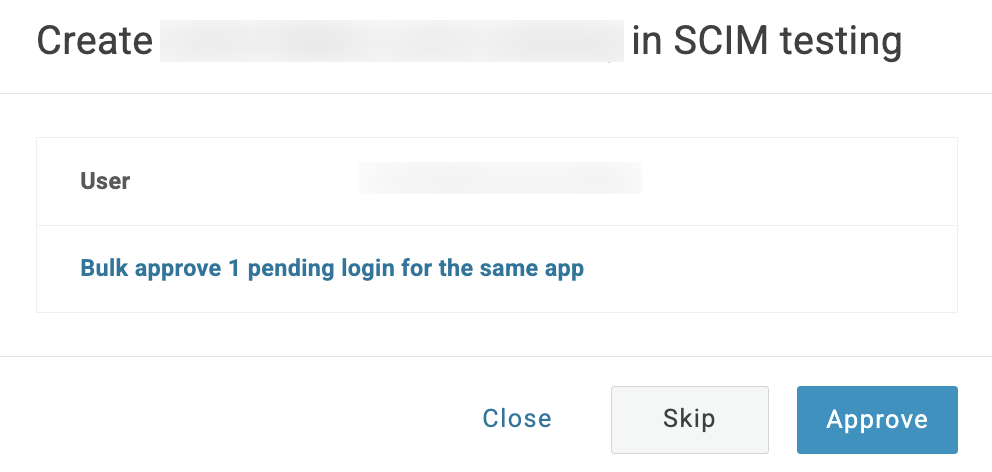The height and width of the screenshot is (472, 992).
Task: Open Bulk approve 1 pending login link
Action: pyautogui.click(x=331, y=268)
